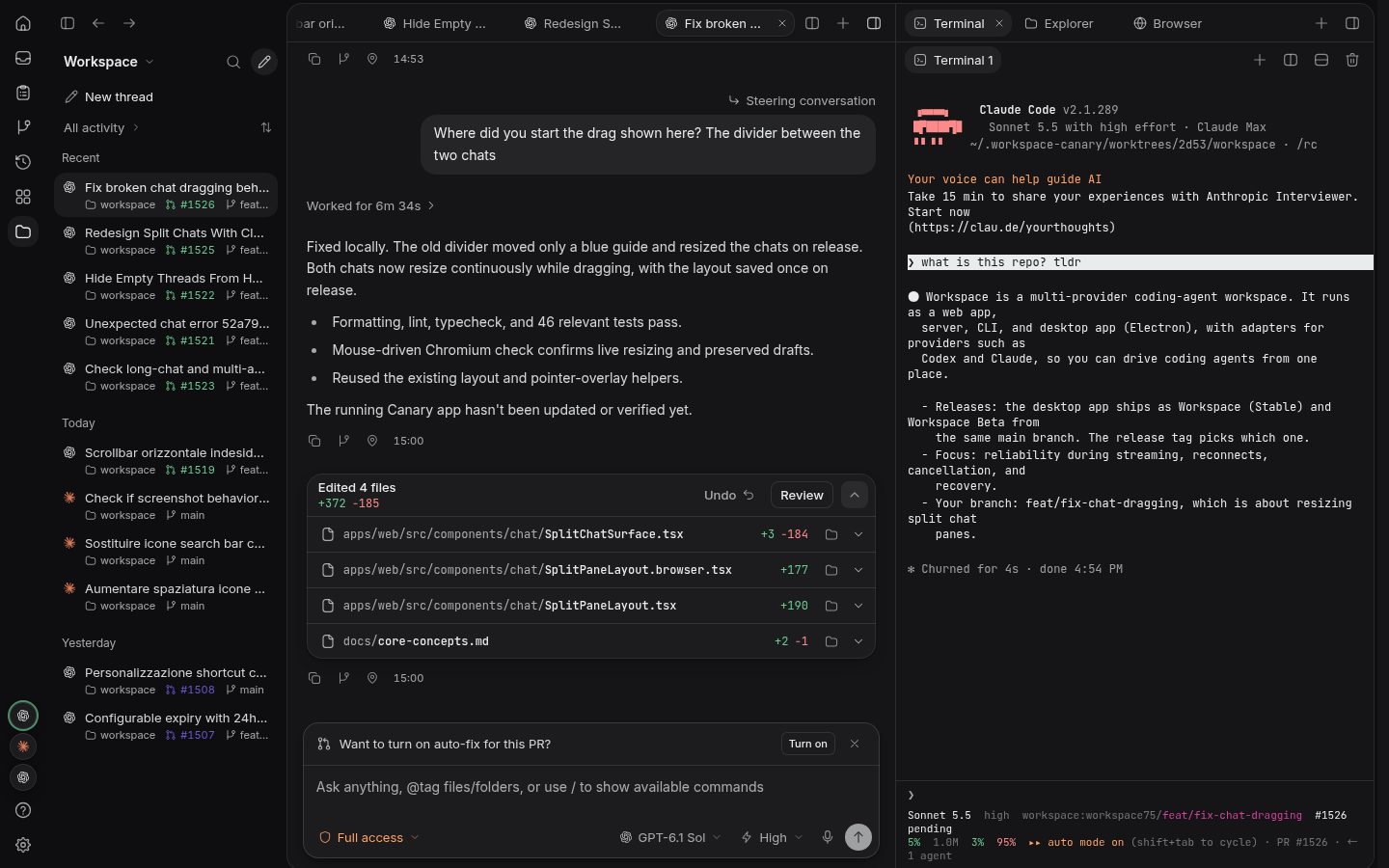The width and height of the screenshot is (1389, 868).
Task: Expand Worked for 6m 34s details
Action: coord(370,205)
